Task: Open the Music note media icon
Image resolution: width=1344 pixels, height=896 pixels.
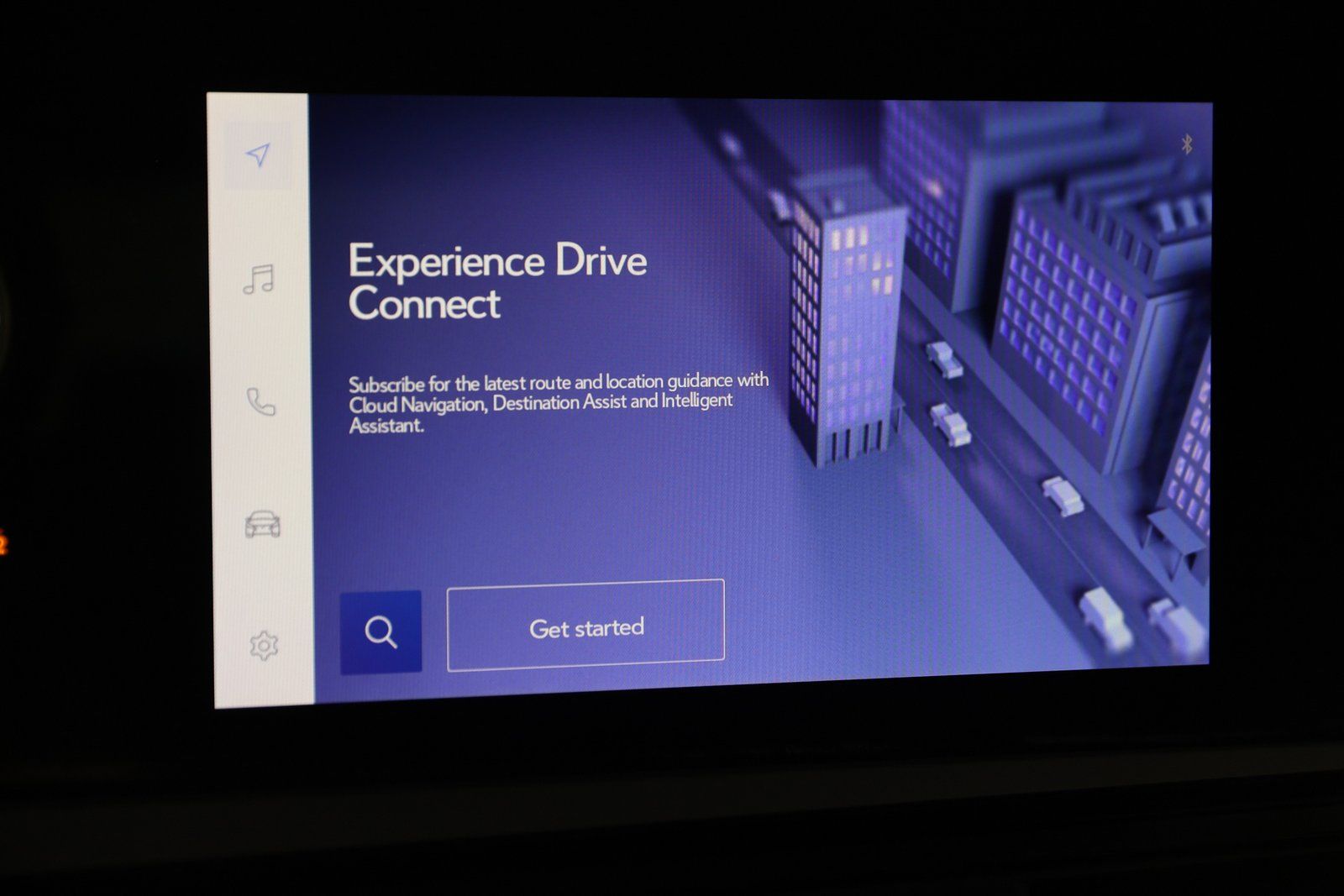Action: [x=259, y=279]
